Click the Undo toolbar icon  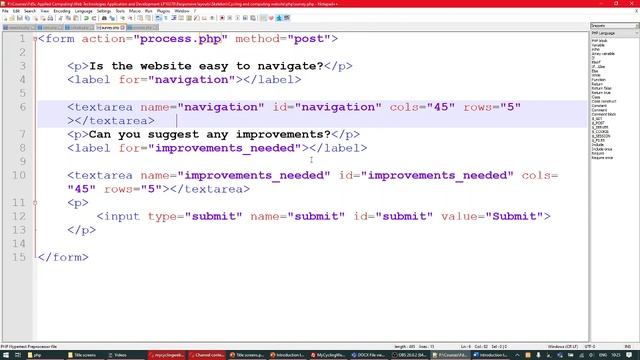[86, 18]
